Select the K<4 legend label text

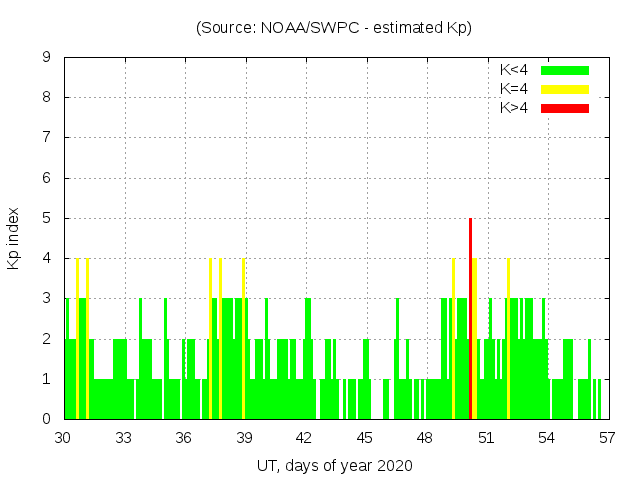click(x=515, y=70)
